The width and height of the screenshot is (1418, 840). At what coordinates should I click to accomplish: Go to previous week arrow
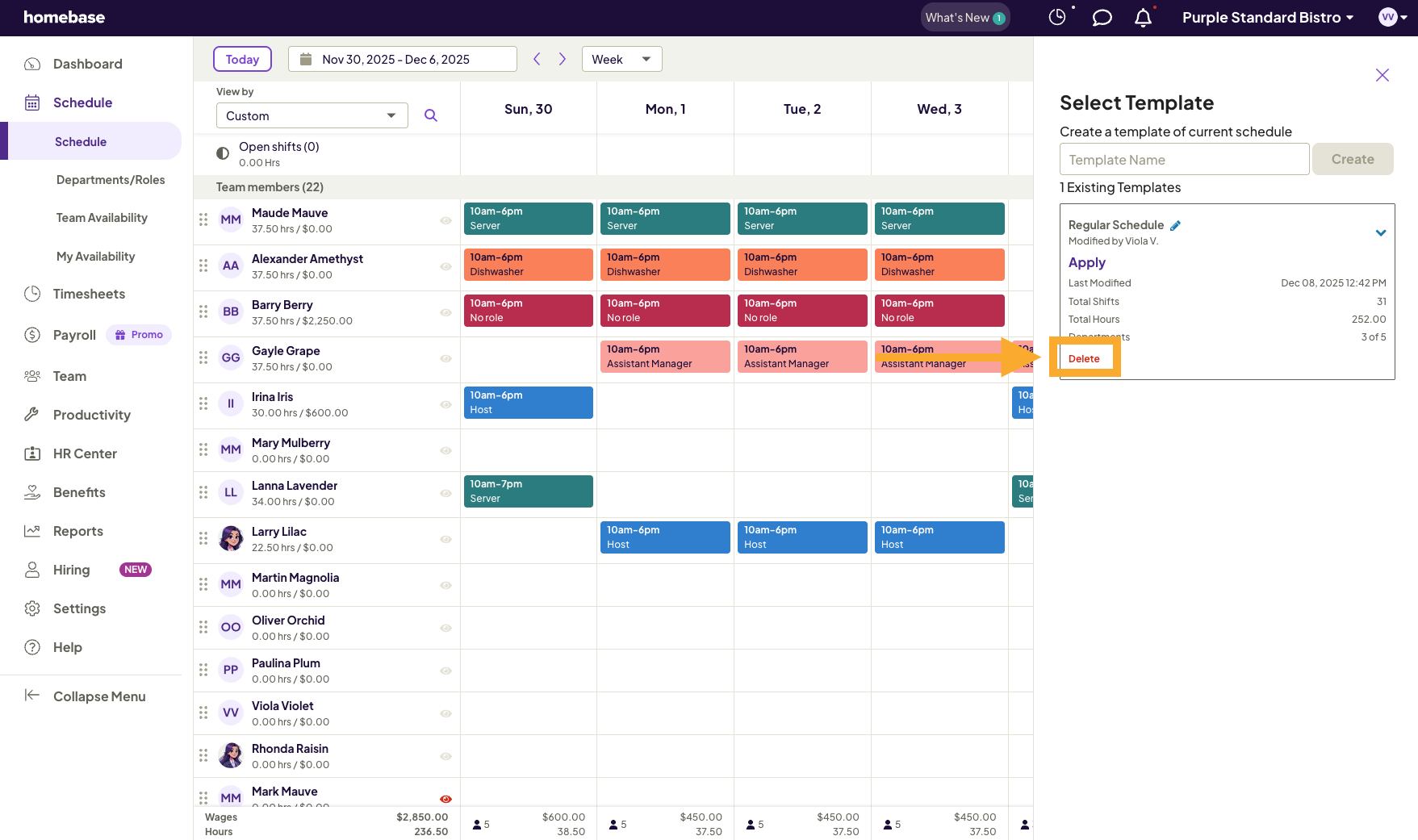(x=537, y=59)
